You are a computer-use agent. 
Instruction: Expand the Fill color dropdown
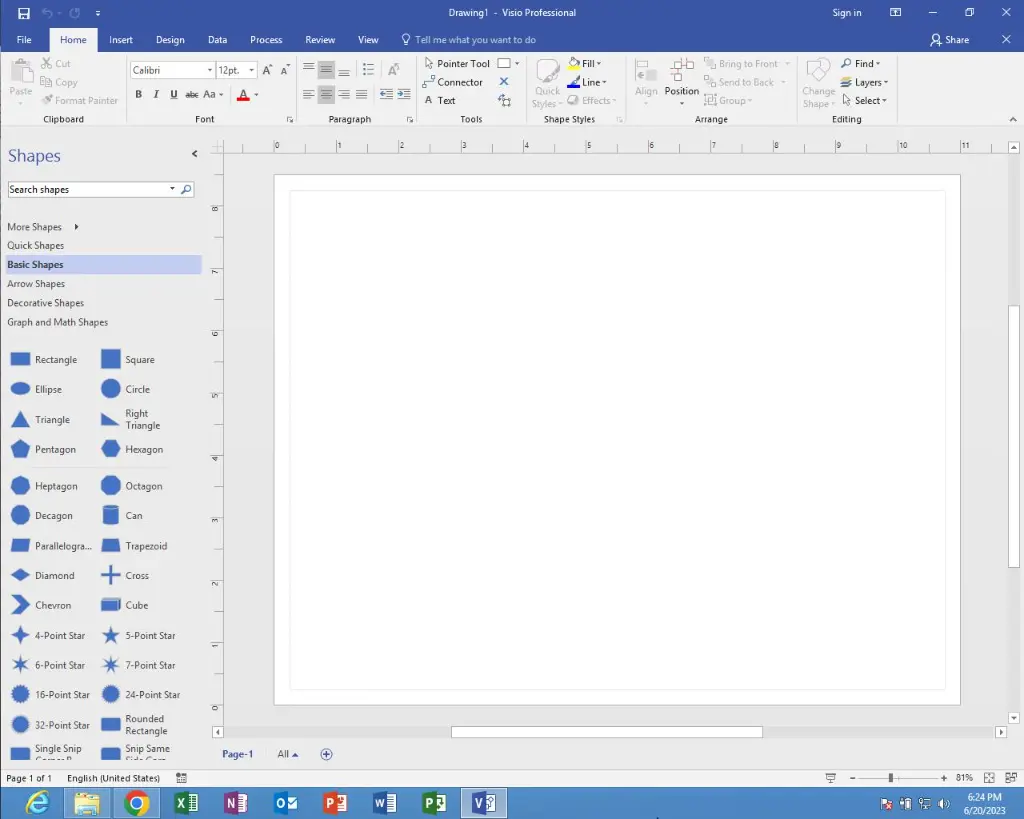pyautogui.click(x=599, y=63)
